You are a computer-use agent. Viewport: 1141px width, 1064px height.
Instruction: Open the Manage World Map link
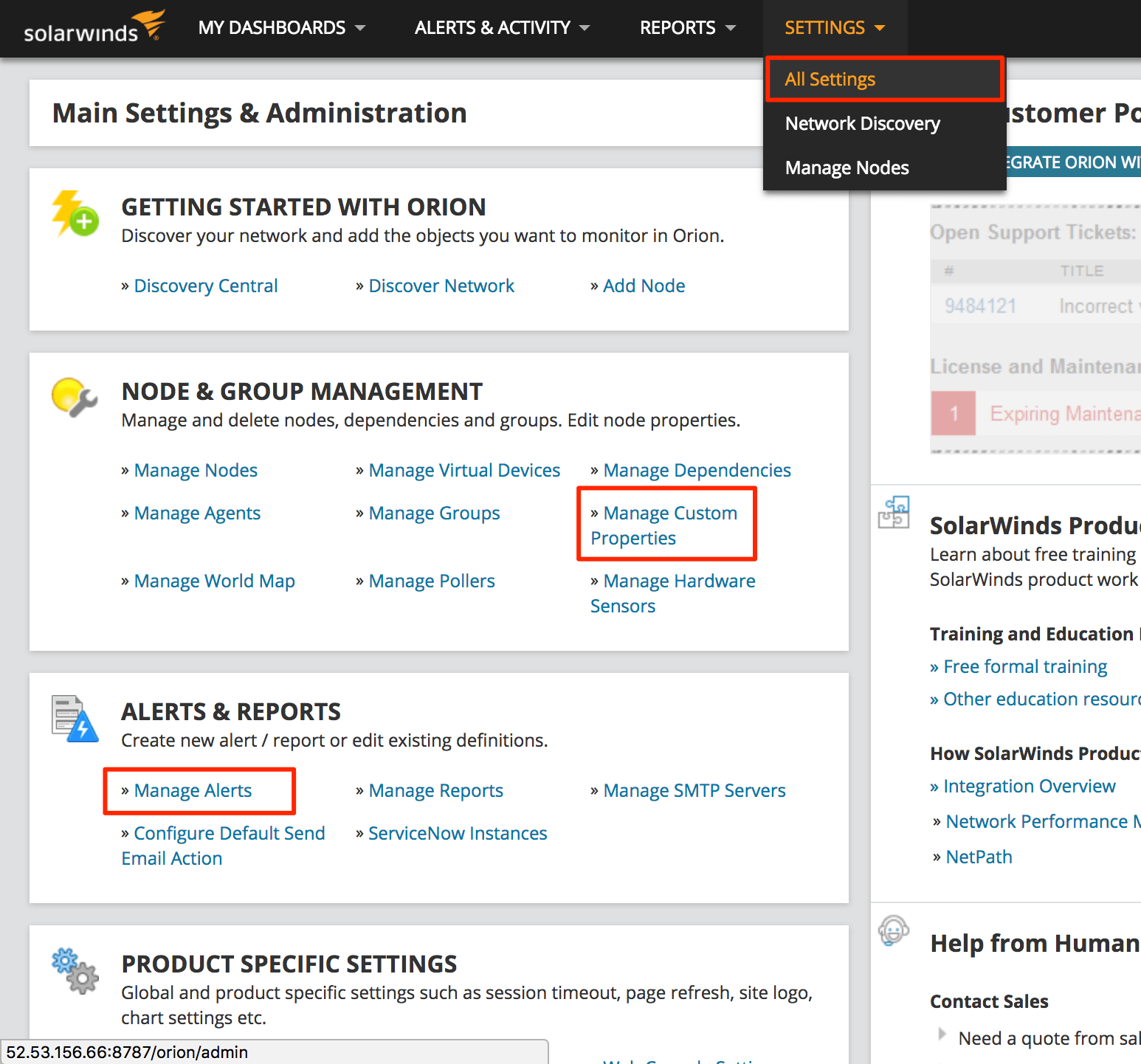click(214, 581)
